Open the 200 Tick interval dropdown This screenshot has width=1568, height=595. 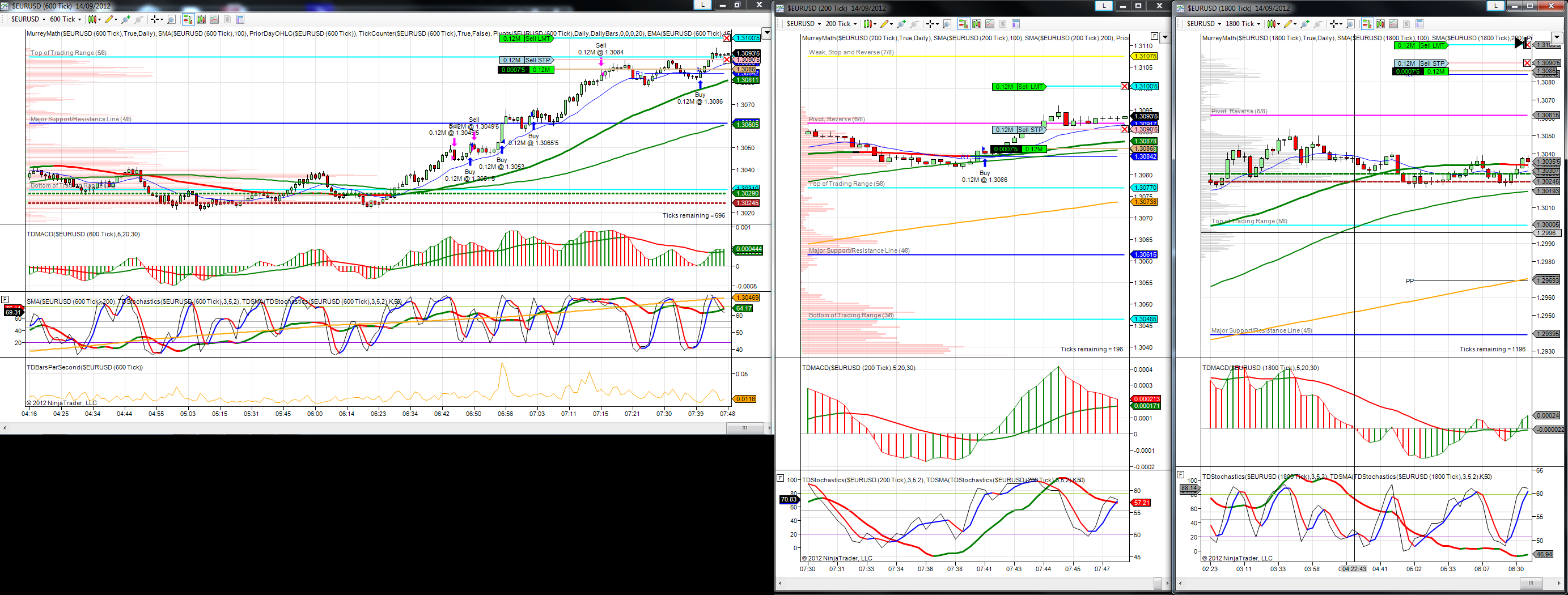[841, 24]
